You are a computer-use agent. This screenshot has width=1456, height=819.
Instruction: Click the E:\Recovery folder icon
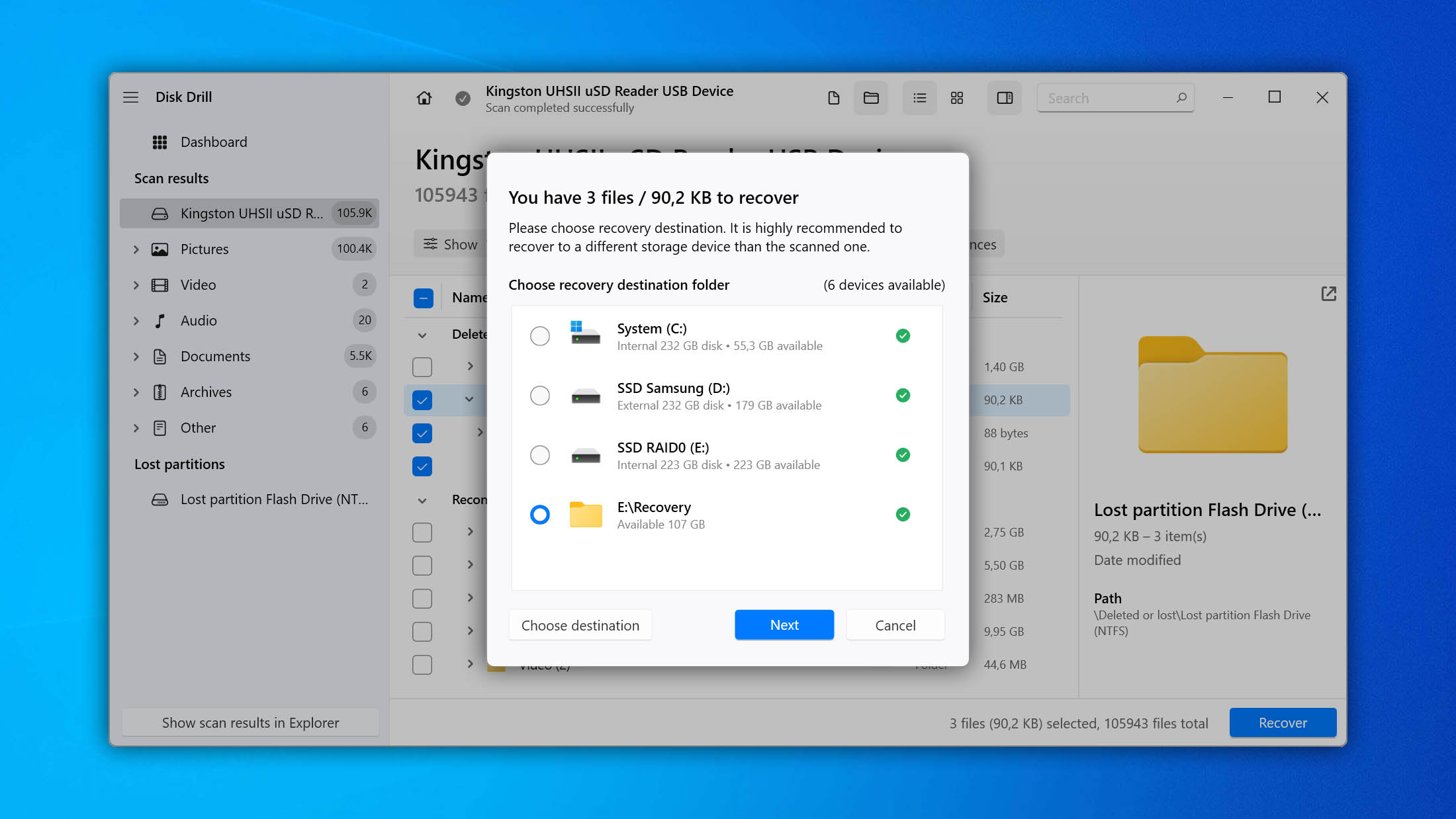tap(586, 514)
